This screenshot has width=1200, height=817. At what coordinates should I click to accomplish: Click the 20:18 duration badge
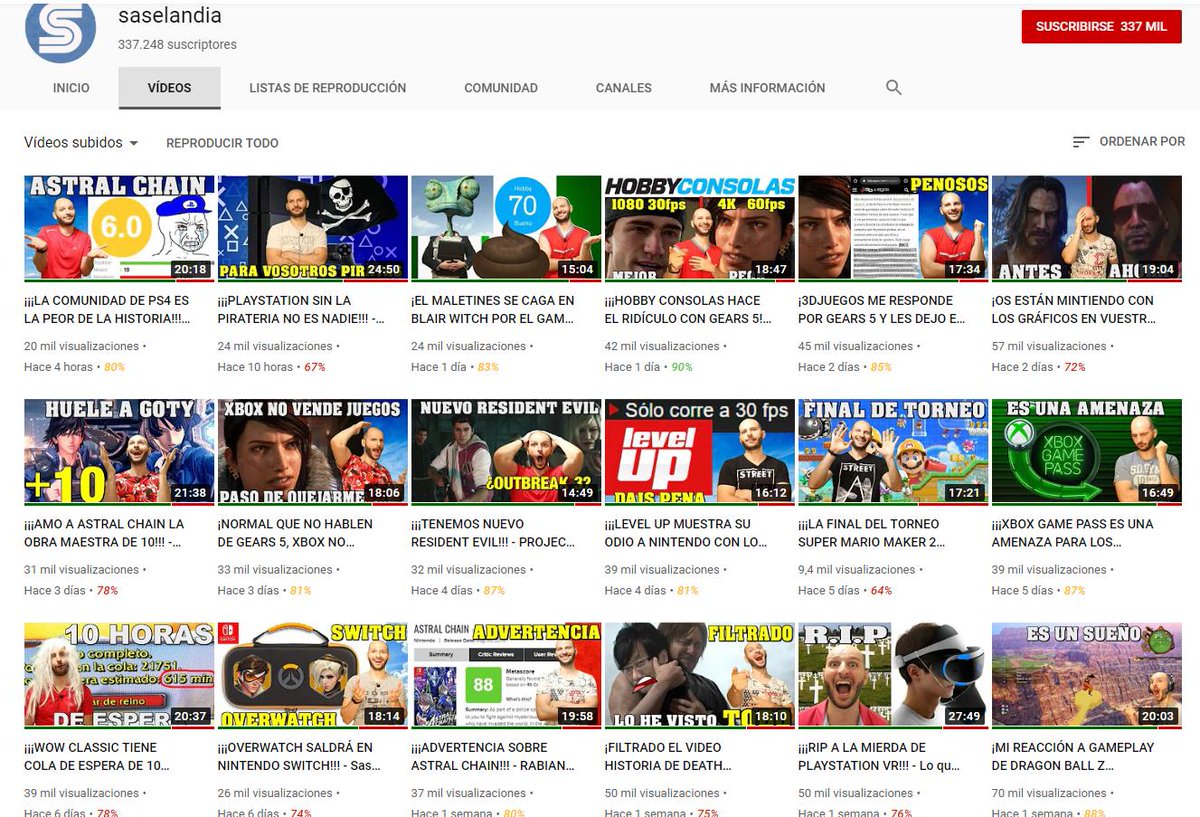point(190,269)
